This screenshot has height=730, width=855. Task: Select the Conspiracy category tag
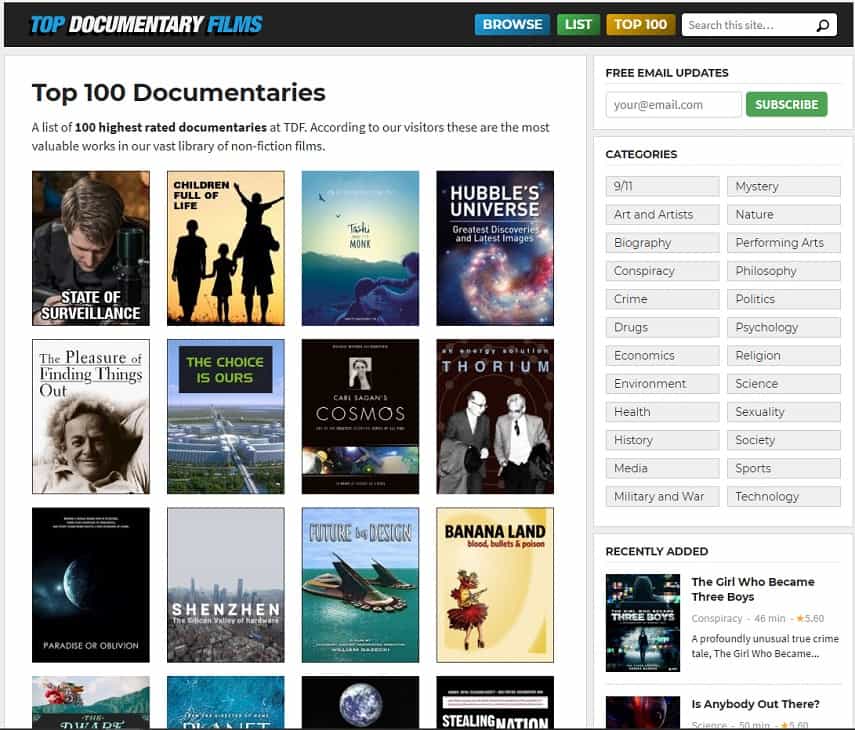tap(663, 271)
